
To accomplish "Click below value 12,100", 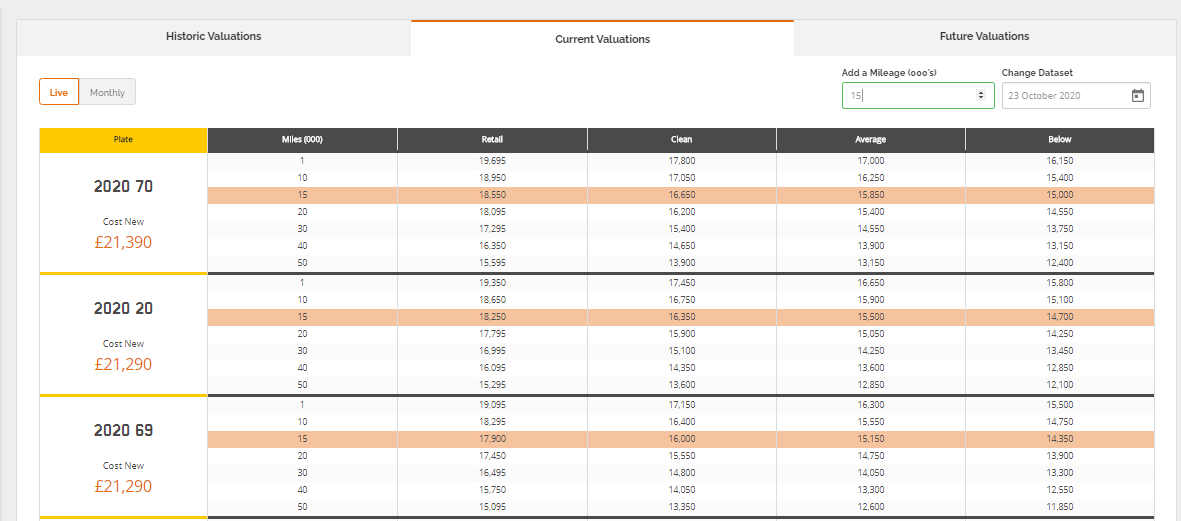I will tap(1060, 385).
